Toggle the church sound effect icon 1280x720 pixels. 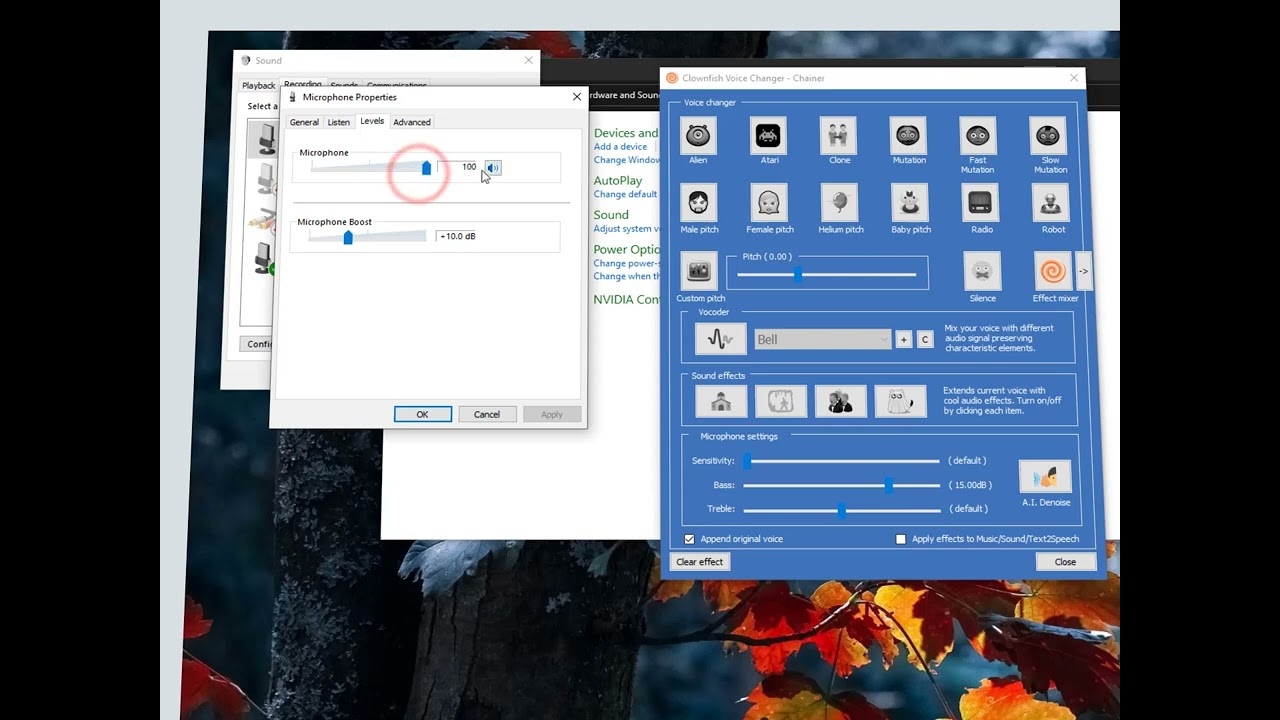coord(721,401)
